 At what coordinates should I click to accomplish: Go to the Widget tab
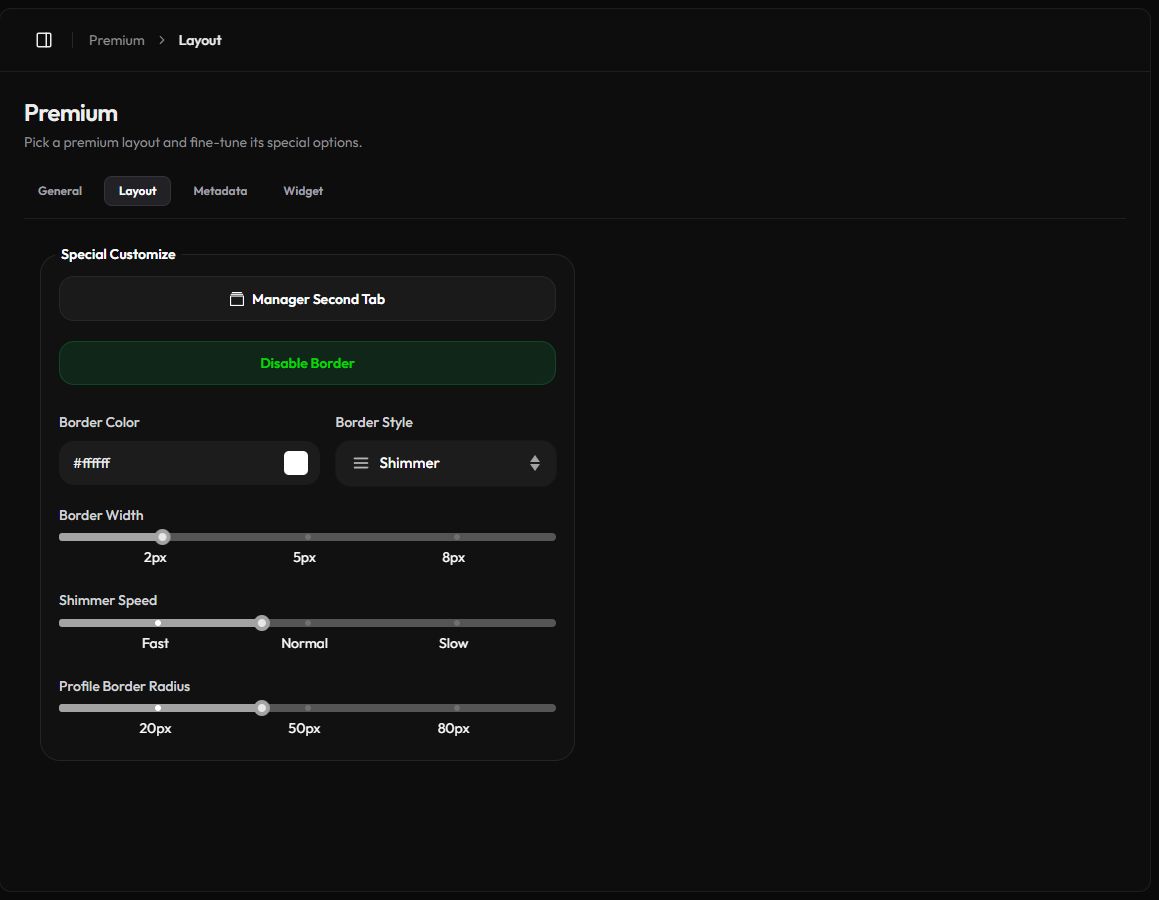click(x=303, y=191)
